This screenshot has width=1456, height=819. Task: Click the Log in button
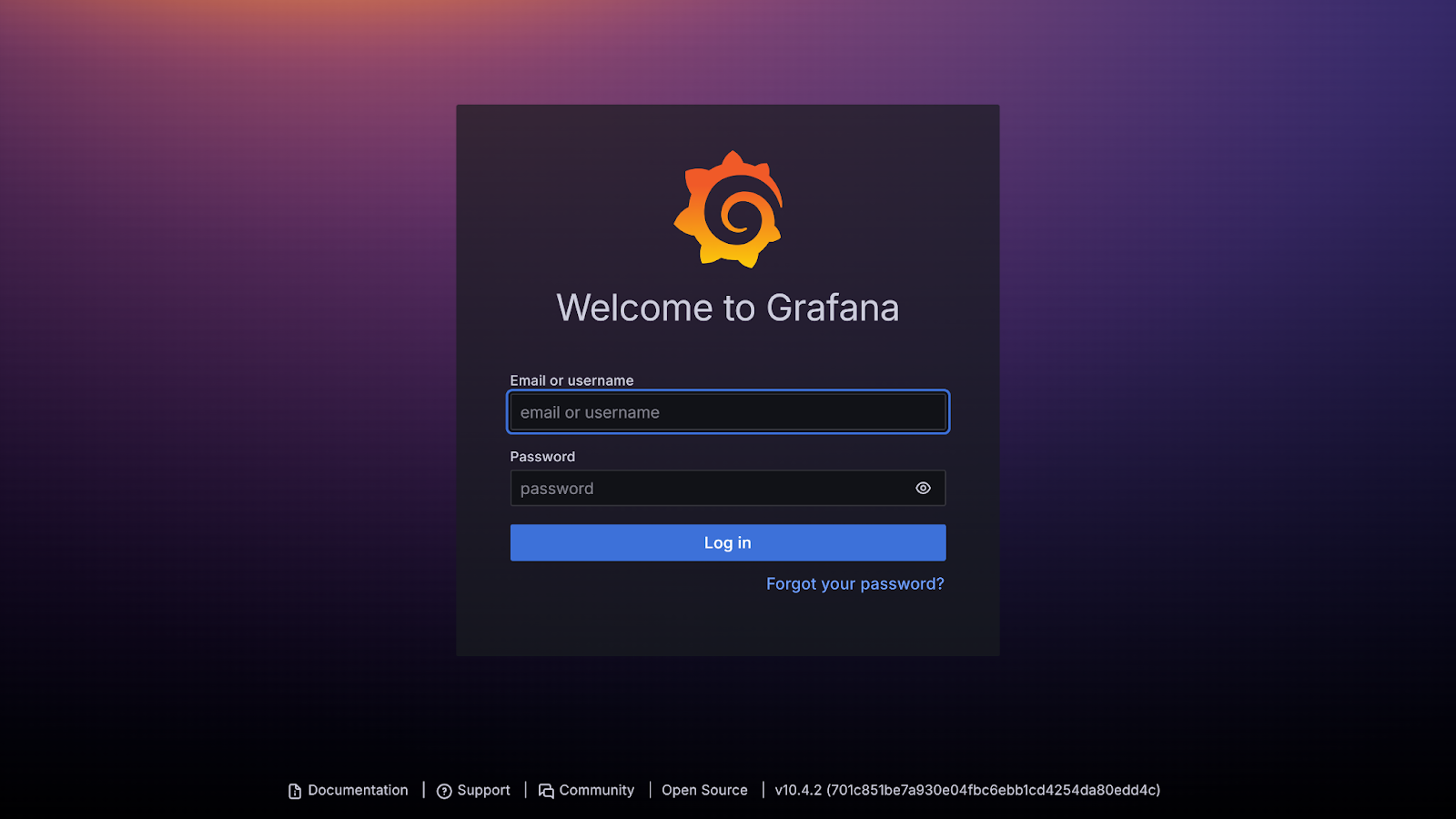click(728, 542)
